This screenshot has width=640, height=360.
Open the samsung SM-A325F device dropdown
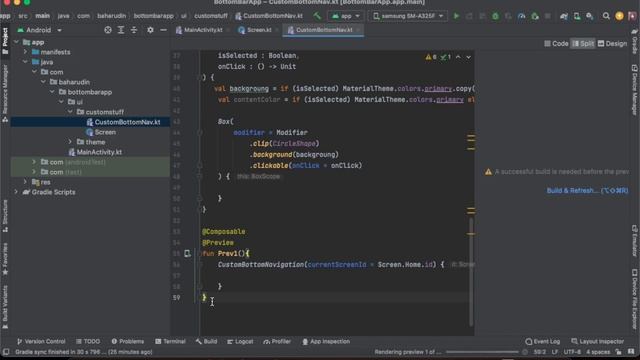click(408, 16)
